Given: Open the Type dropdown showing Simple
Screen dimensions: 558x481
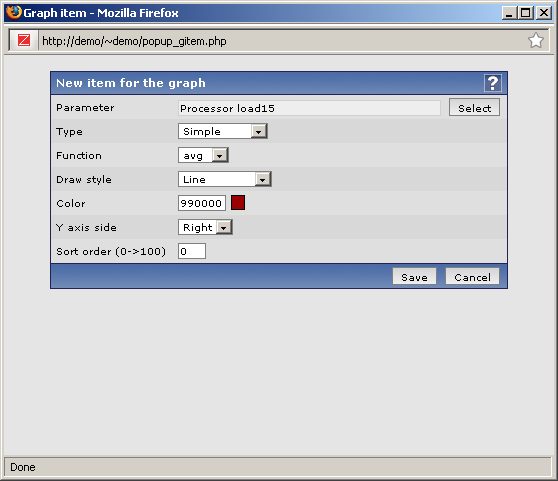Looking at the screenshot, I should coord(223,131).
